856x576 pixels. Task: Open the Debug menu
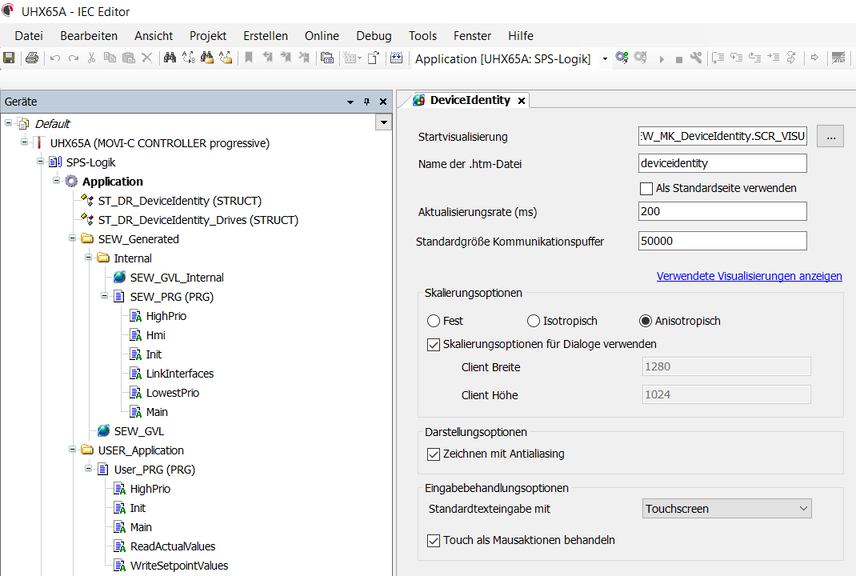[x=373, y=36]
